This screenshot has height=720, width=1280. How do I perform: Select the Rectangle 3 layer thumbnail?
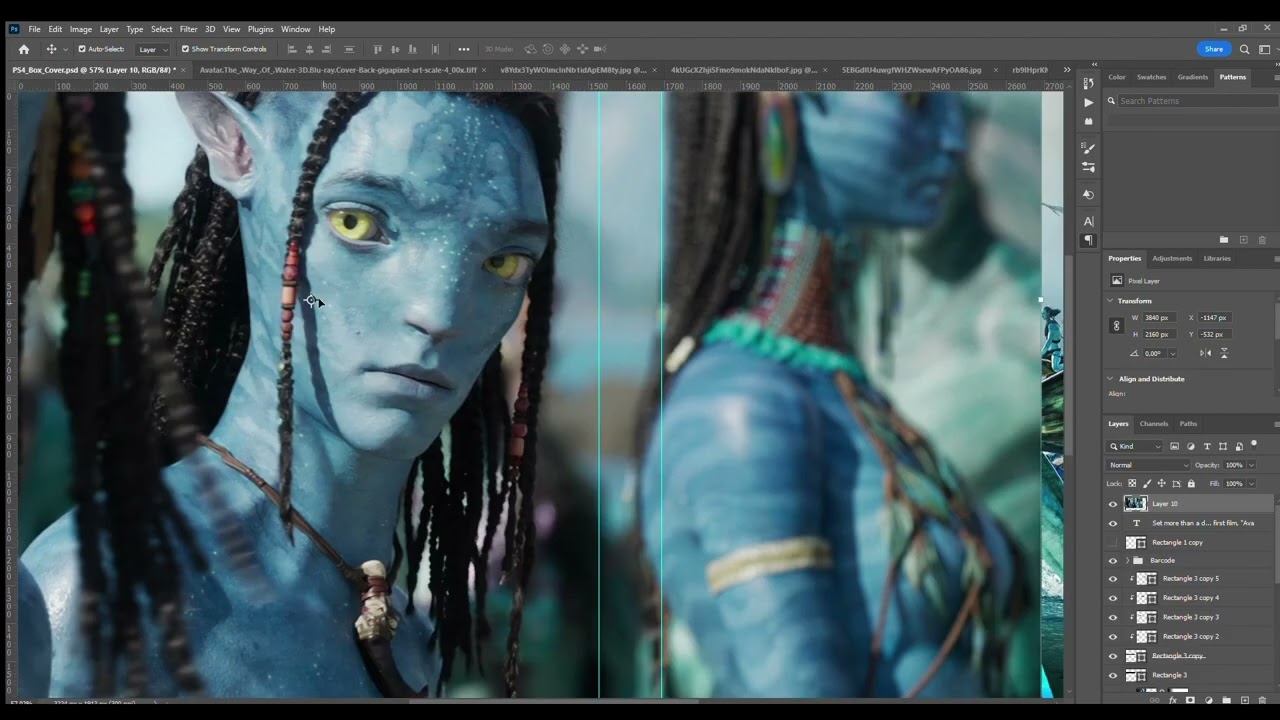point(1136,675)
